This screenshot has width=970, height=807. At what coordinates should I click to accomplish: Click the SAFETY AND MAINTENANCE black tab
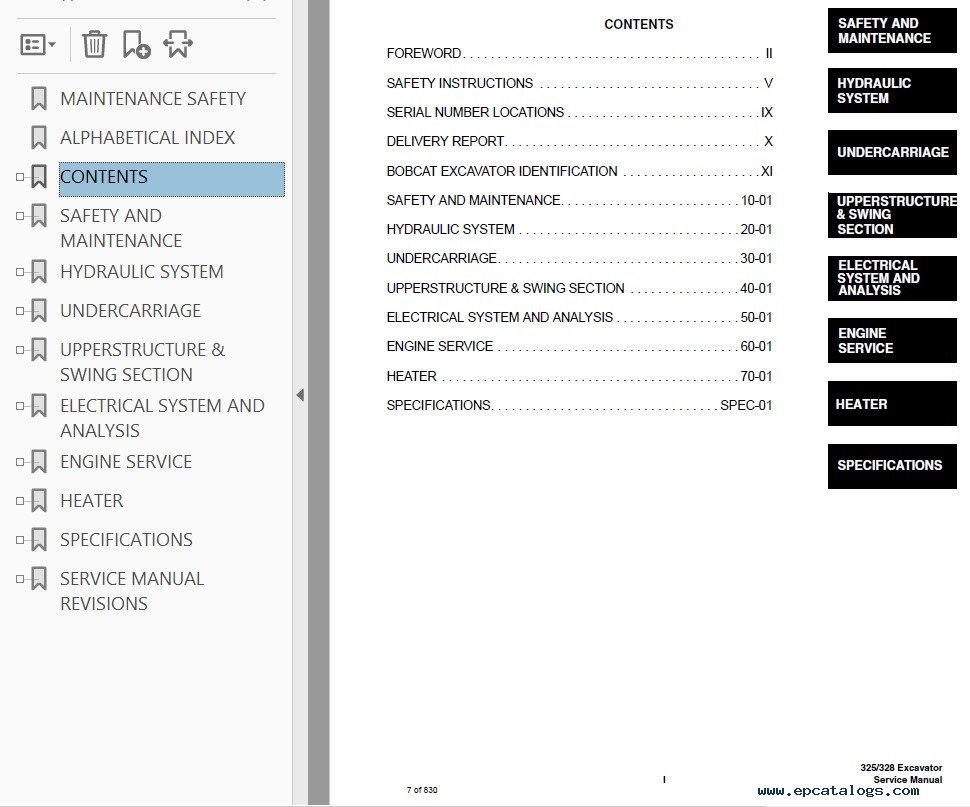(891, 31)
